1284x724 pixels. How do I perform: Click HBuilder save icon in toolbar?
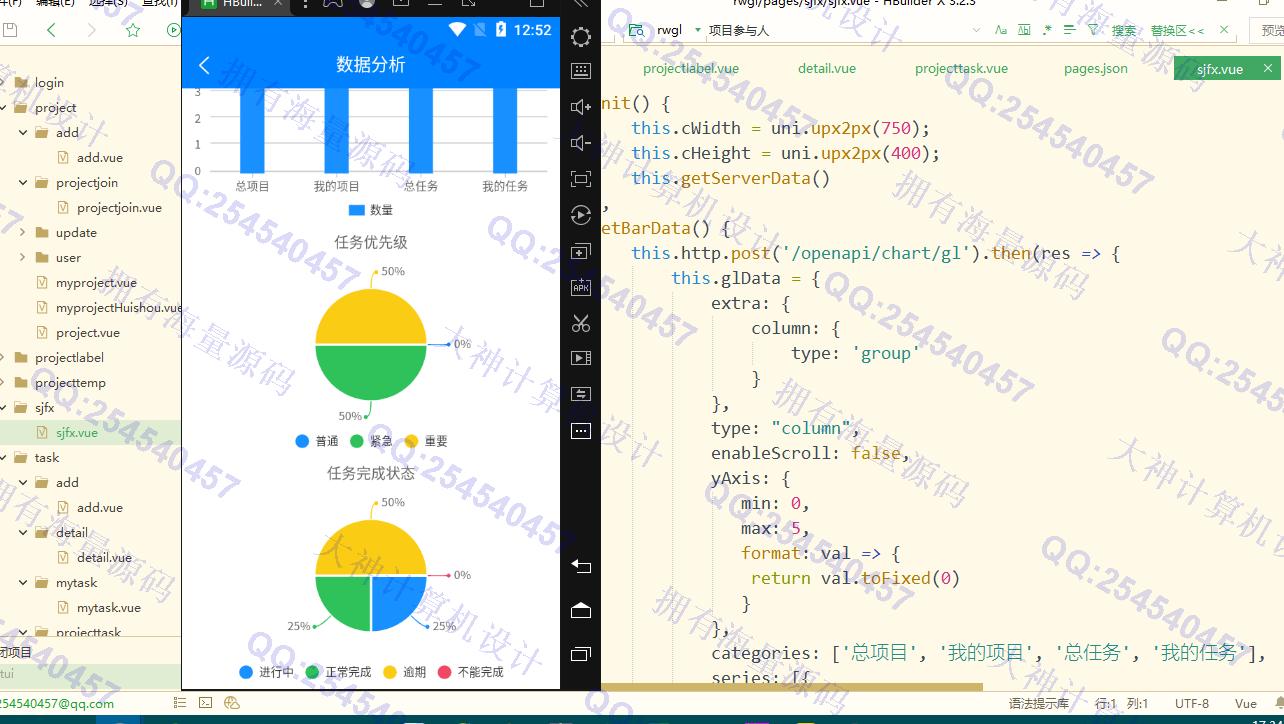10,30
